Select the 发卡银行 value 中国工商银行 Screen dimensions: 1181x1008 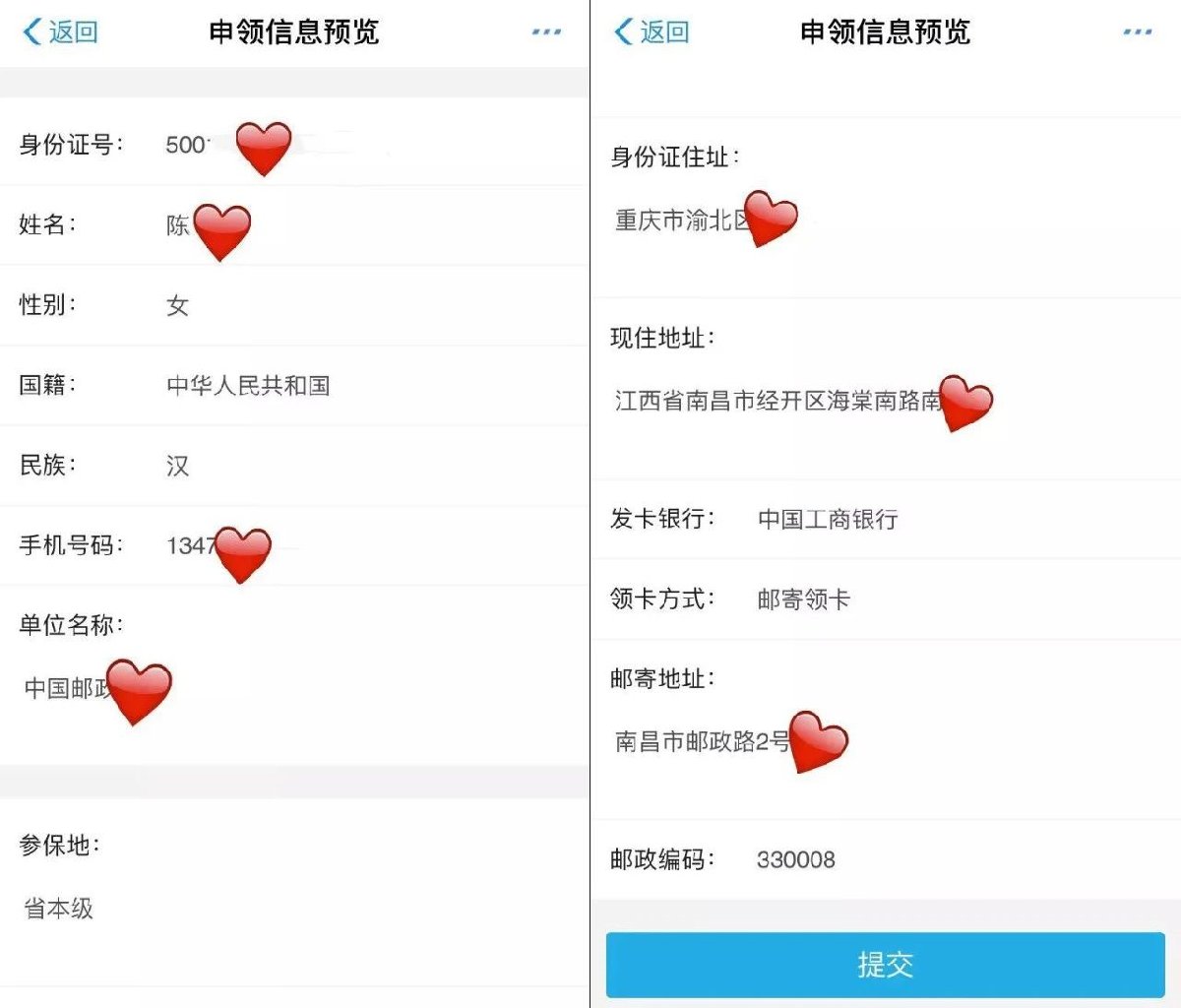click(x=828, y=519)
